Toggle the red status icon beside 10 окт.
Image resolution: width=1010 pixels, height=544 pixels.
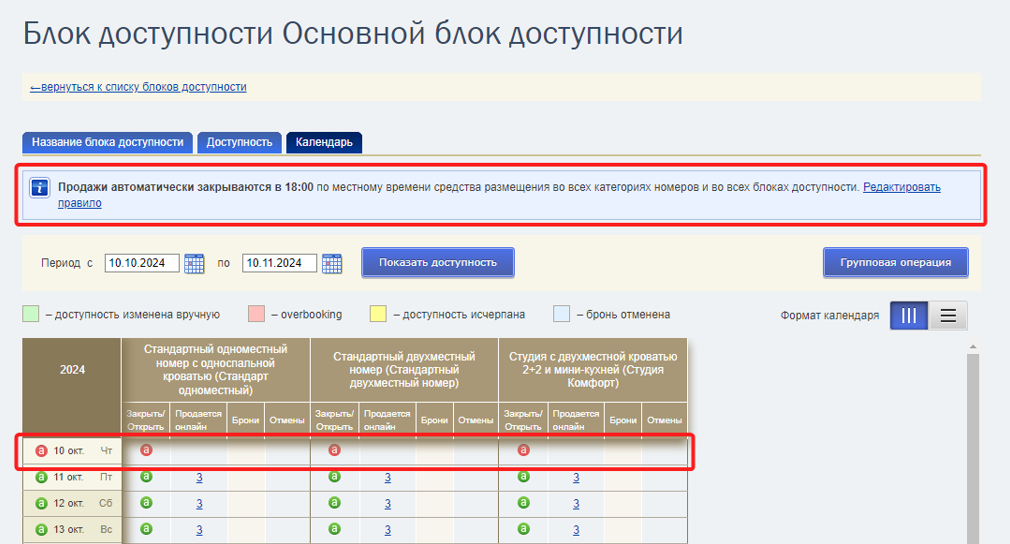click(x=41, y=451)
